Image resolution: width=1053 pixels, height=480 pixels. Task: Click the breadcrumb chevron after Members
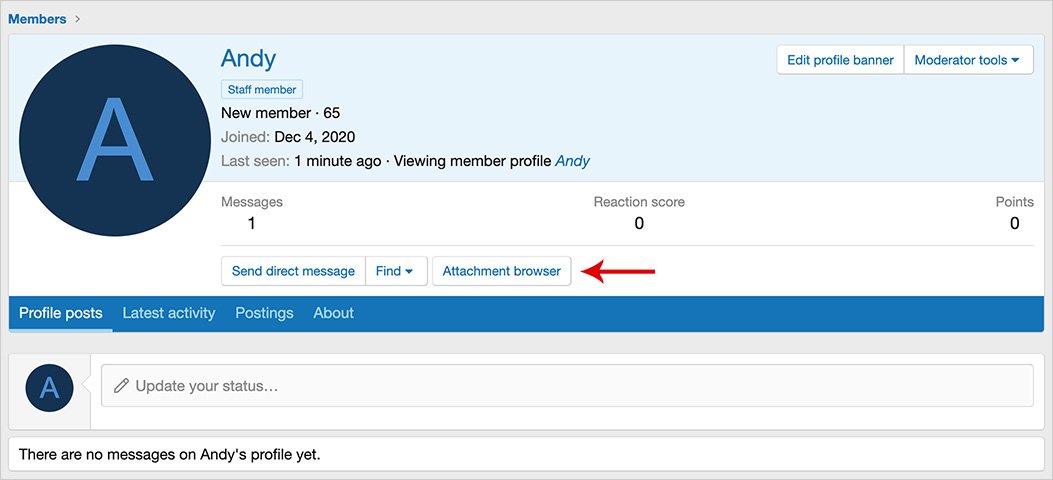pos(78,18)
